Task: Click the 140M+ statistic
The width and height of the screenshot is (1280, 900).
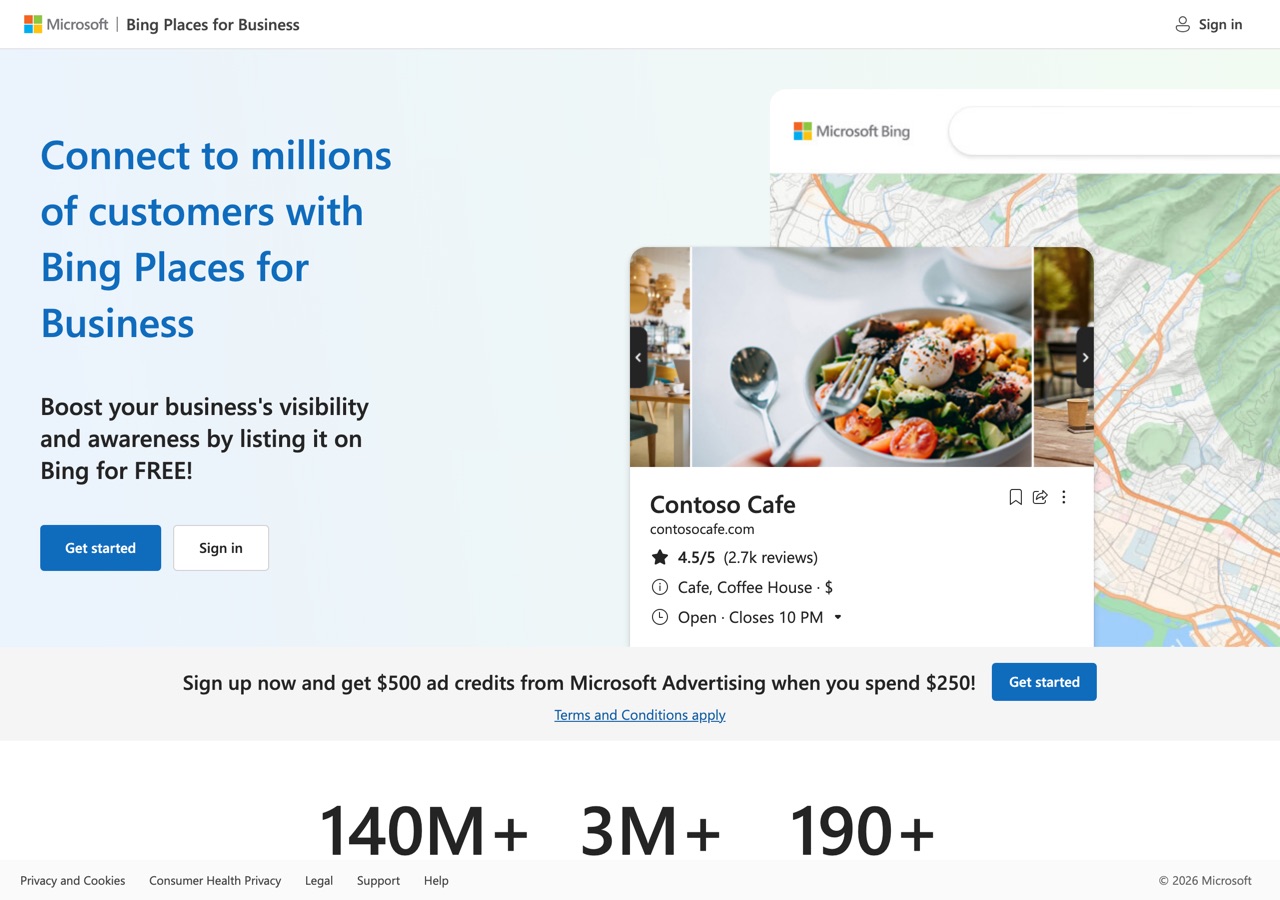Action: pyautogui.click(x=423, y=830)
